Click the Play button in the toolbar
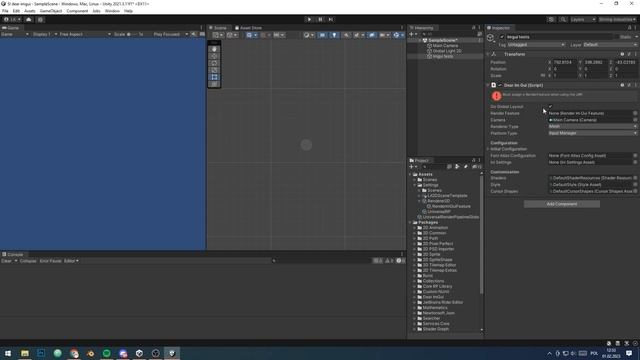640x360 pixels. tap(309, 19)
